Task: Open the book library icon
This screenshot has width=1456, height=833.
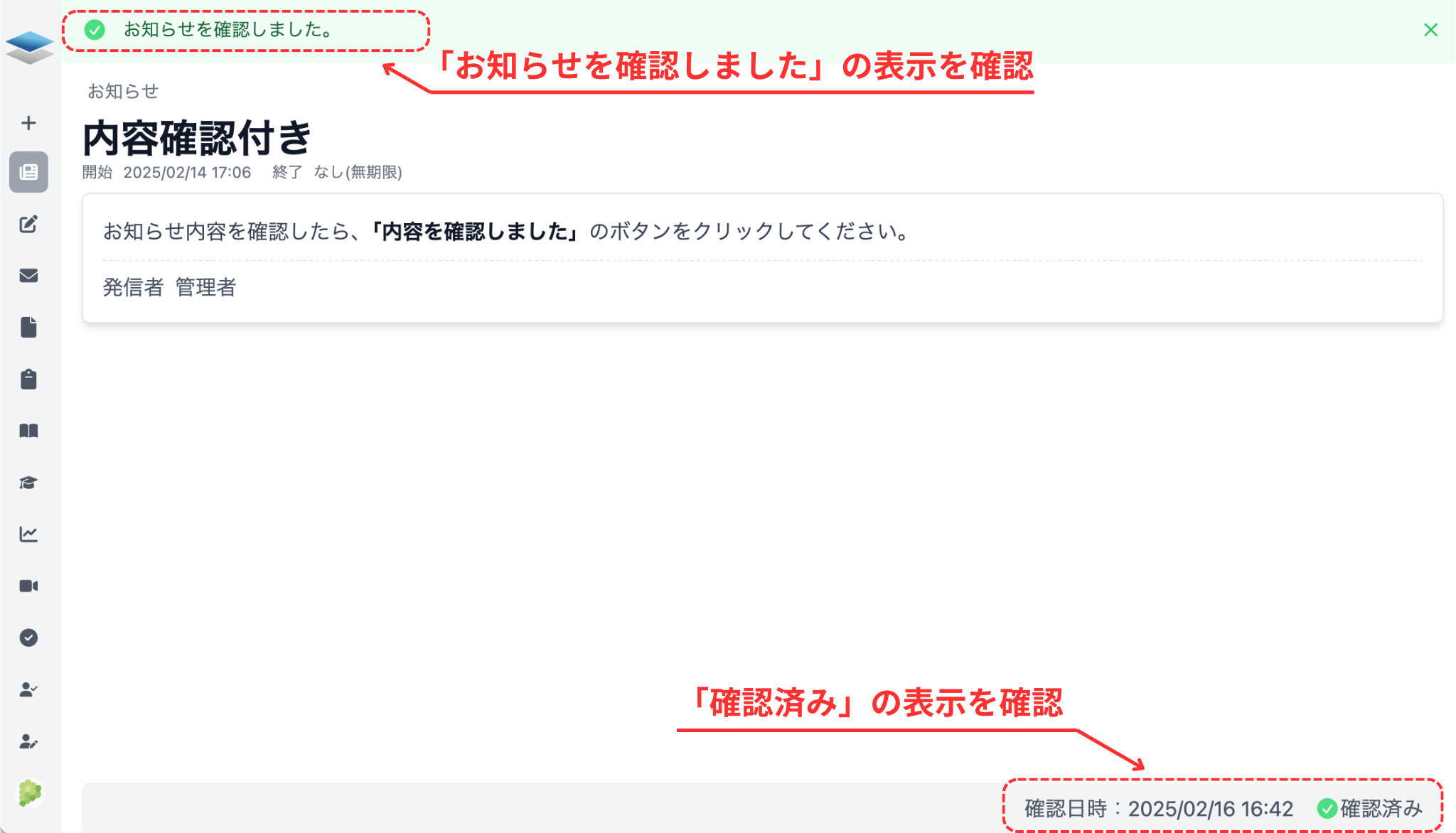Action: [x=28, y=431]
